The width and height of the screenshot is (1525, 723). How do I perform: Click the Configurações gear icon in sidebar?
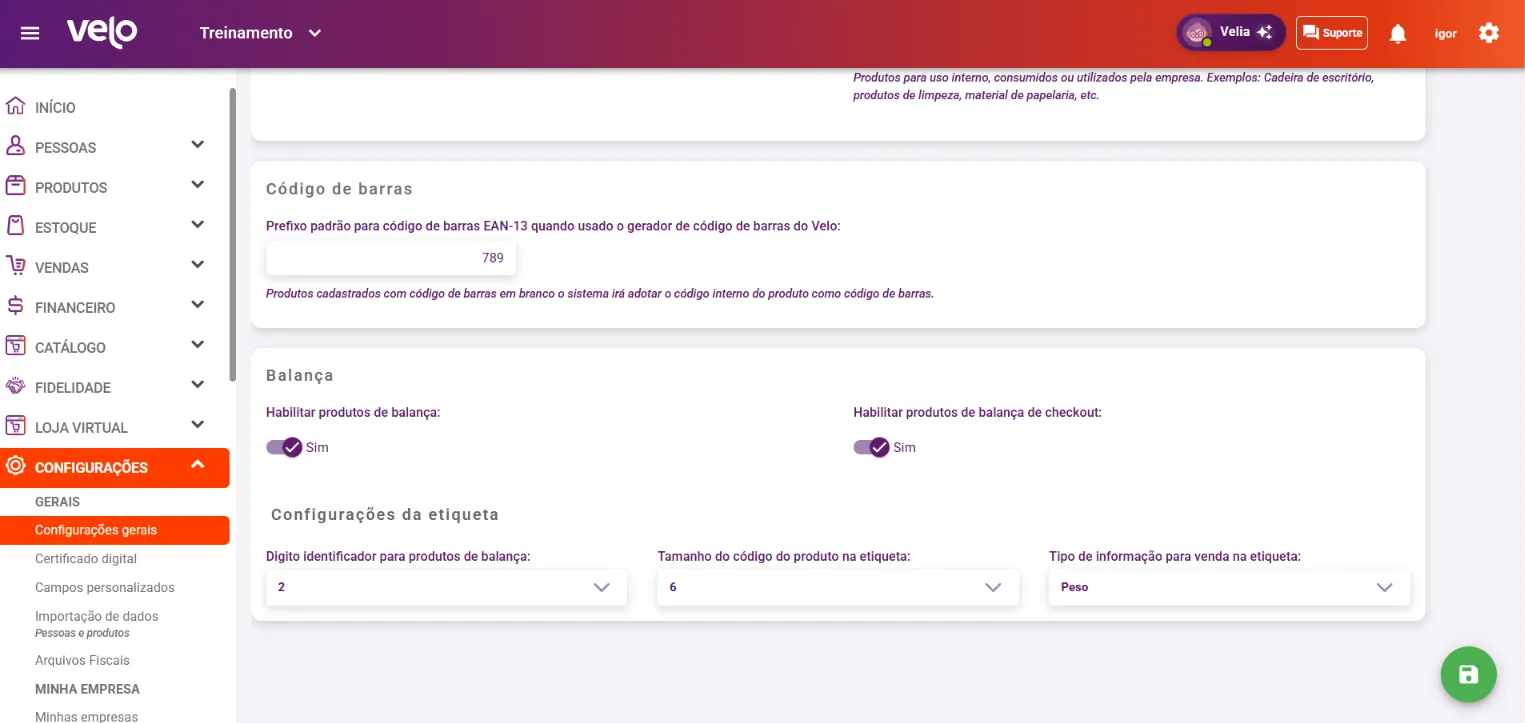click(15, 466)
